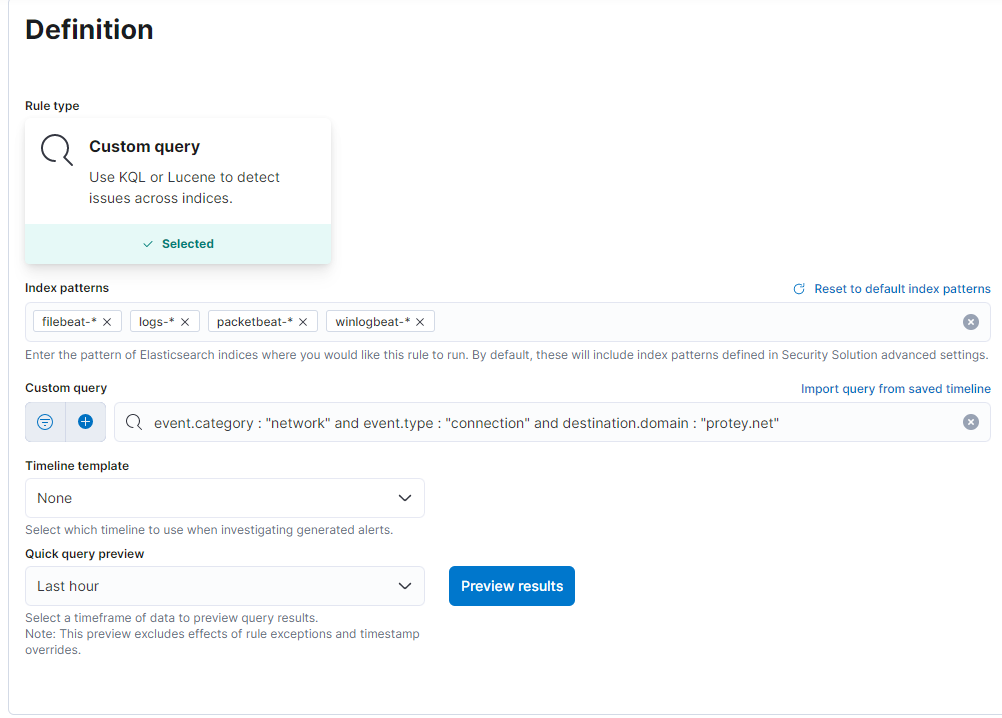The image size is (1002, 718).
Task: Expand the Timeline template dropdown
Action: 224,498
